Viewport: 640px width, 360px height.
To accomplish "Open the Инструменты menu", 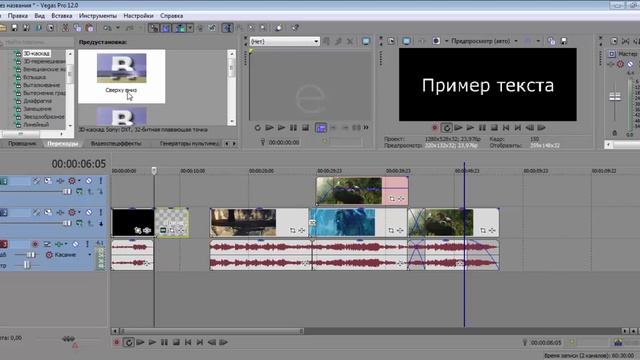I will (98, 16).
